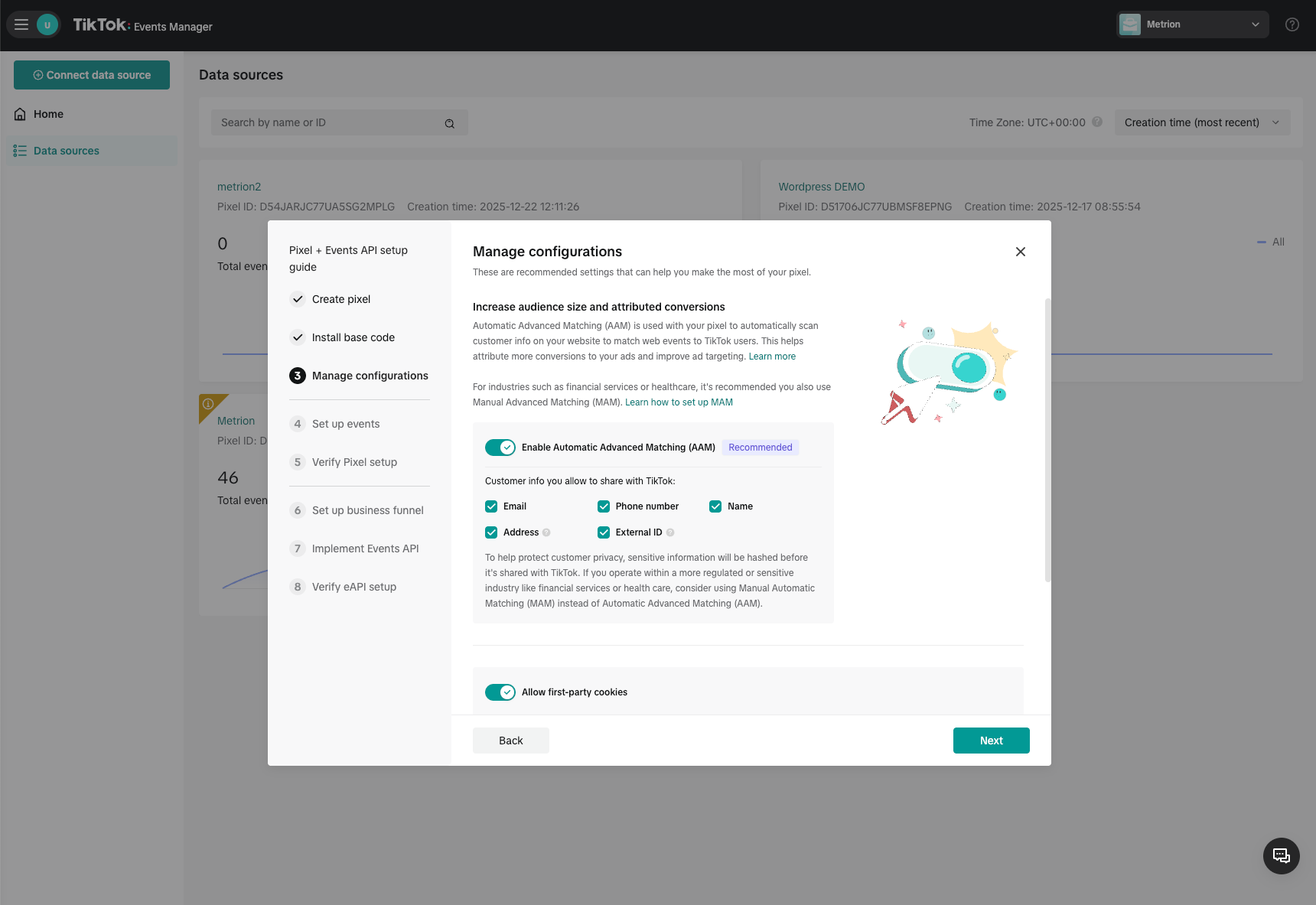Uncheck the Email checkbox
The image size is (1316, 905).
[491, 506]
